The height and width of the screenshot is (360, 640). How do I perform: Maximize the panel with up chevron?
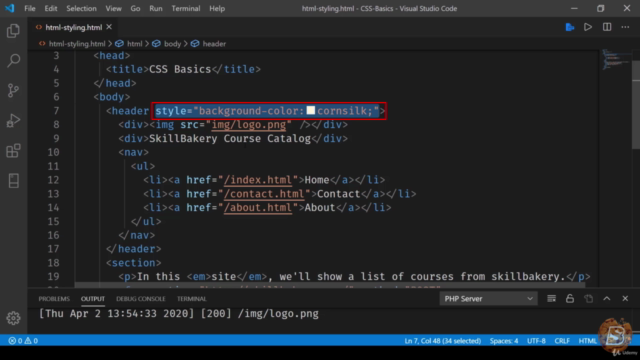tap(607, 299)
